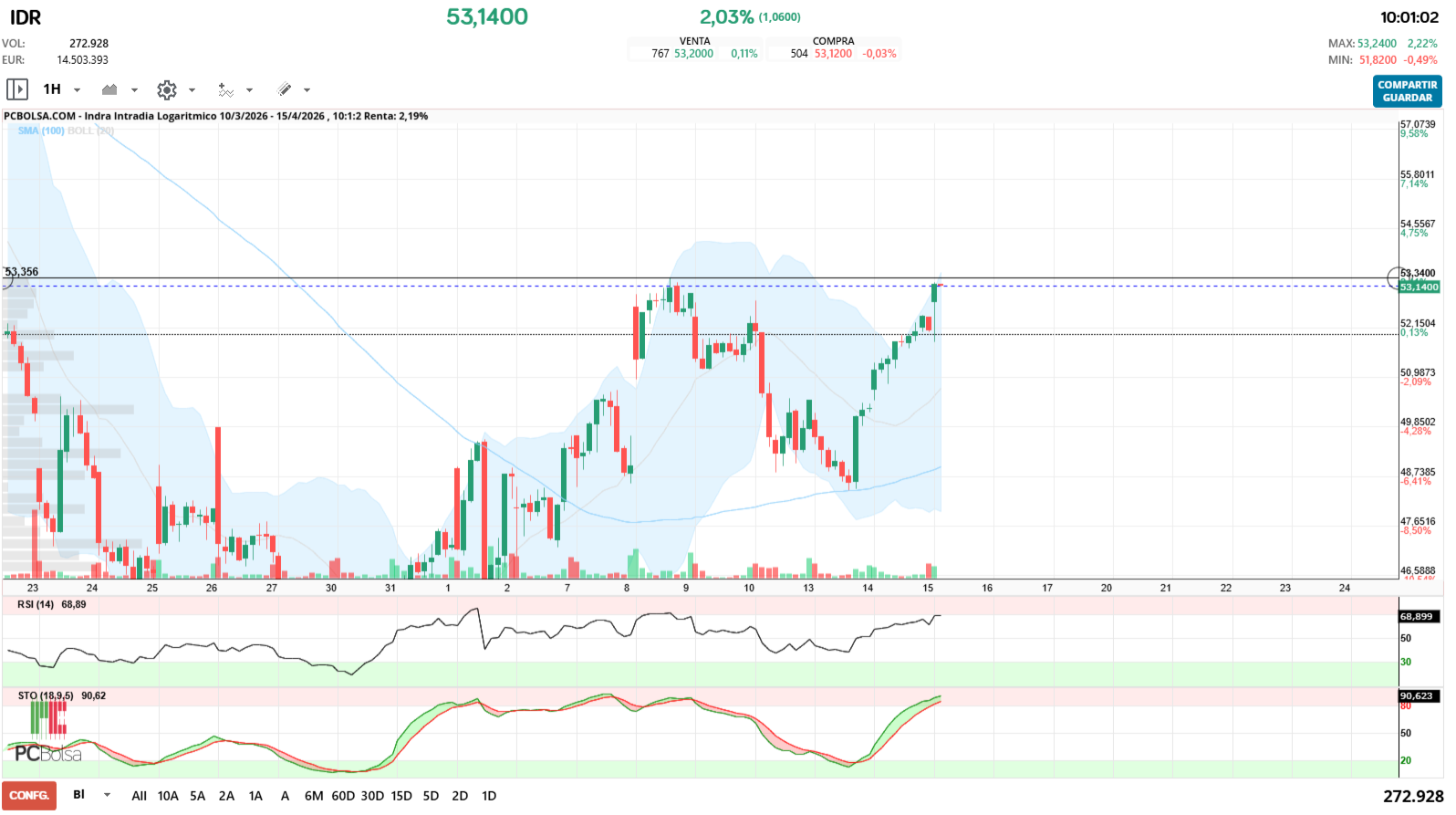The height and width of the screenshot is (815, 1456).
Task: Click the PCBolsa logo watermark
Action: (x=47, y=754)
